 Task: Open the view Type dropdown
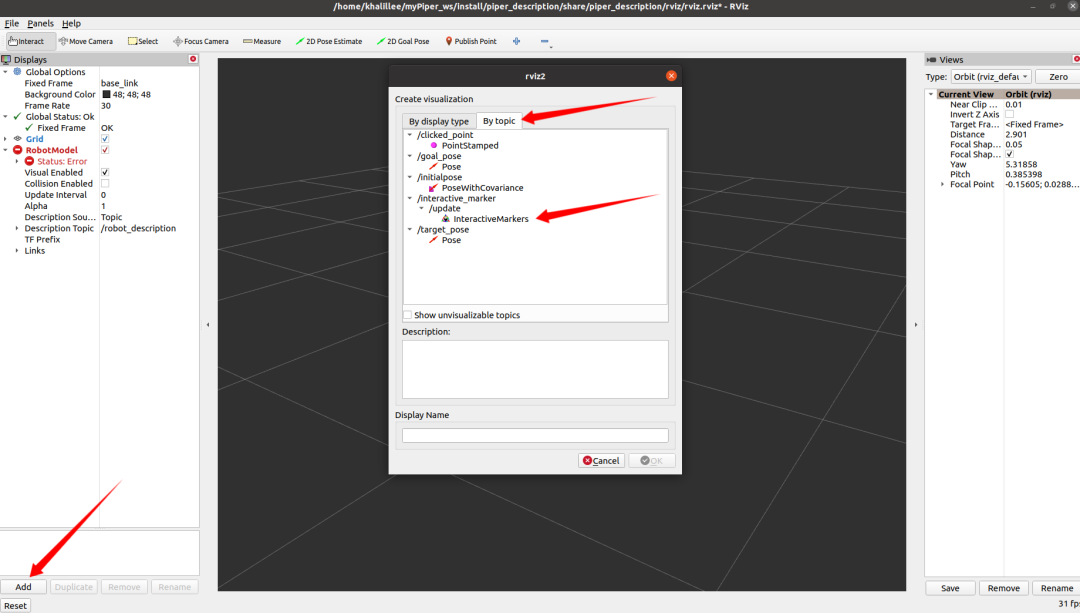click(x=990, y=77)
